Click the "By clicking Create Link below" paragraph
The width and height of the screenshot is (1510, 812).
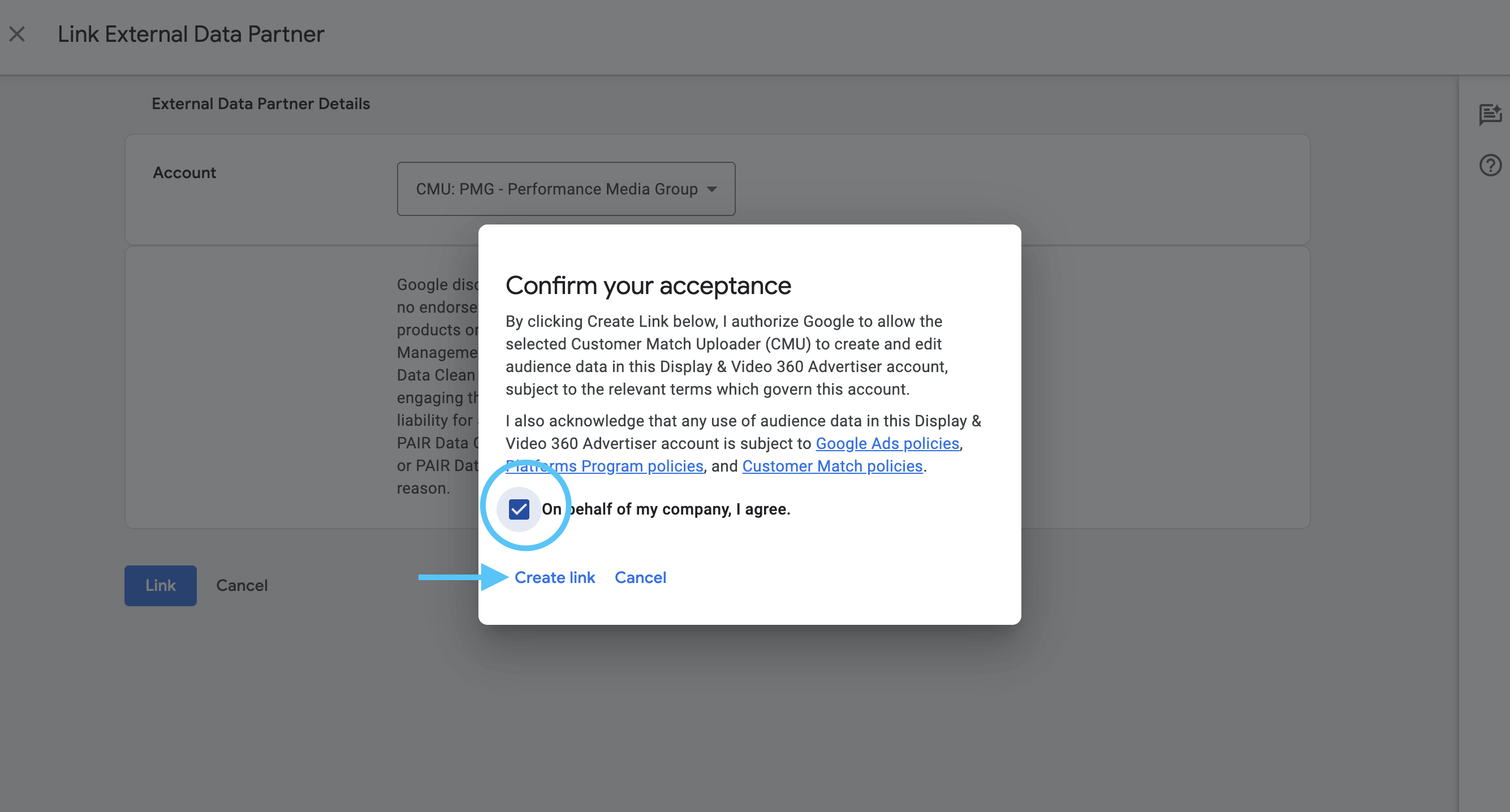(726, 355)
